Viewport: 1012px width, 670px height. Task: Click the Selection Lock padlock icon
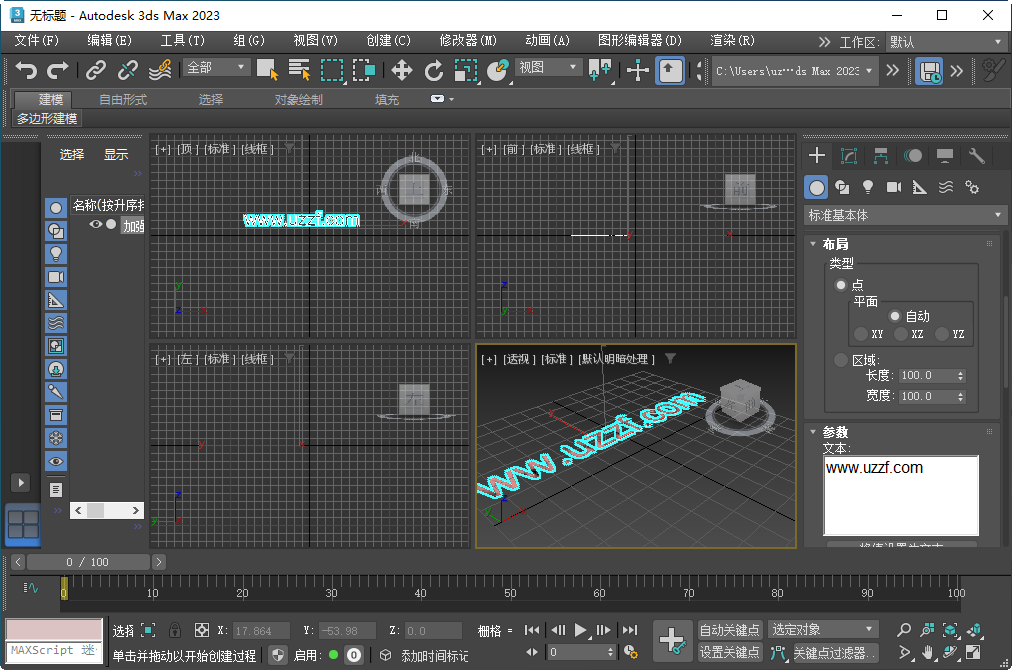tap(175, 630)
